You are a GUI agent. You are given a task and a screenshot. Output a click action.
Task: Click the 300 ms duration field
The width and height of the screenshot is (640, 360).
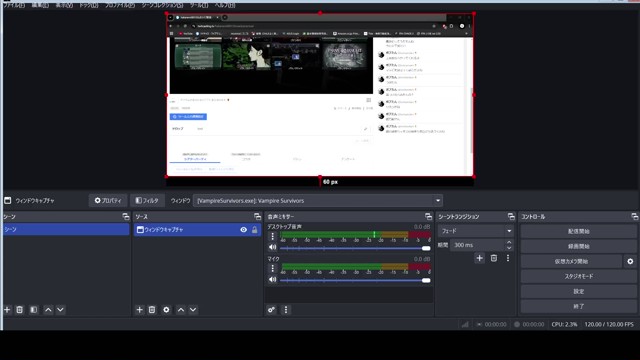478,245
